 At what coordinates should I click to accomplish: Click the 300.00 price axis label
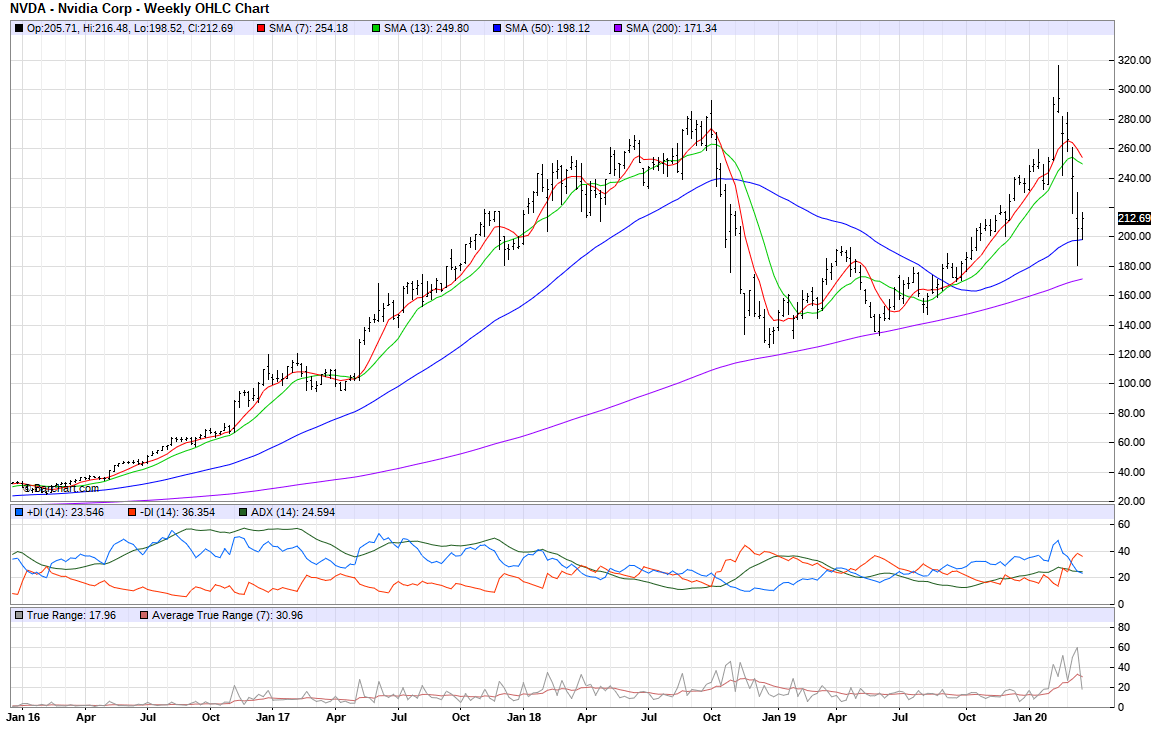coord(1134,89)
